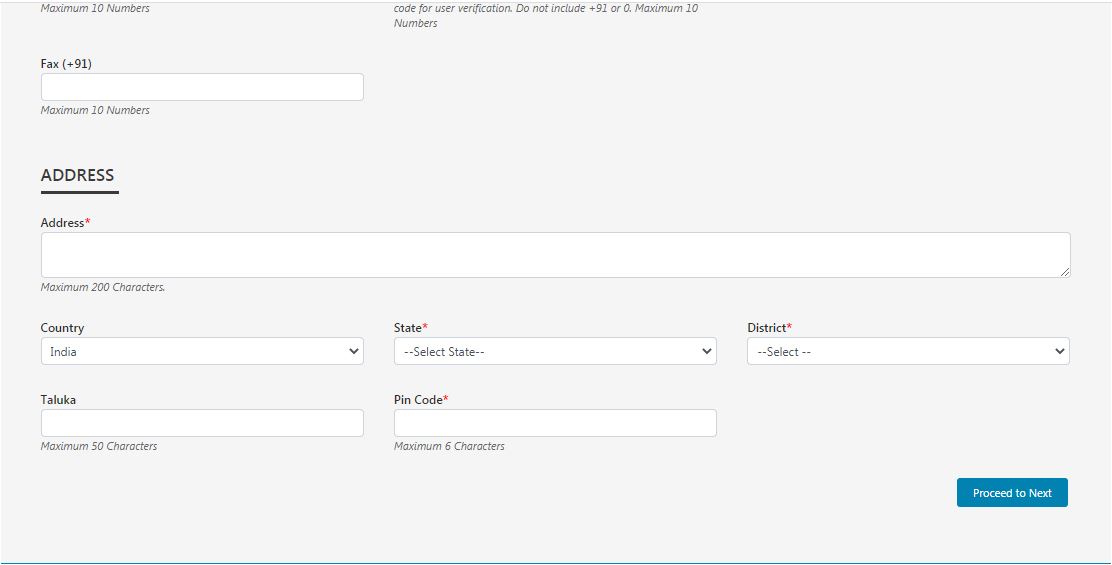Click the Proceed to Next button
The height and width of the screenshot is (565, 1112).
[1012, 493]
